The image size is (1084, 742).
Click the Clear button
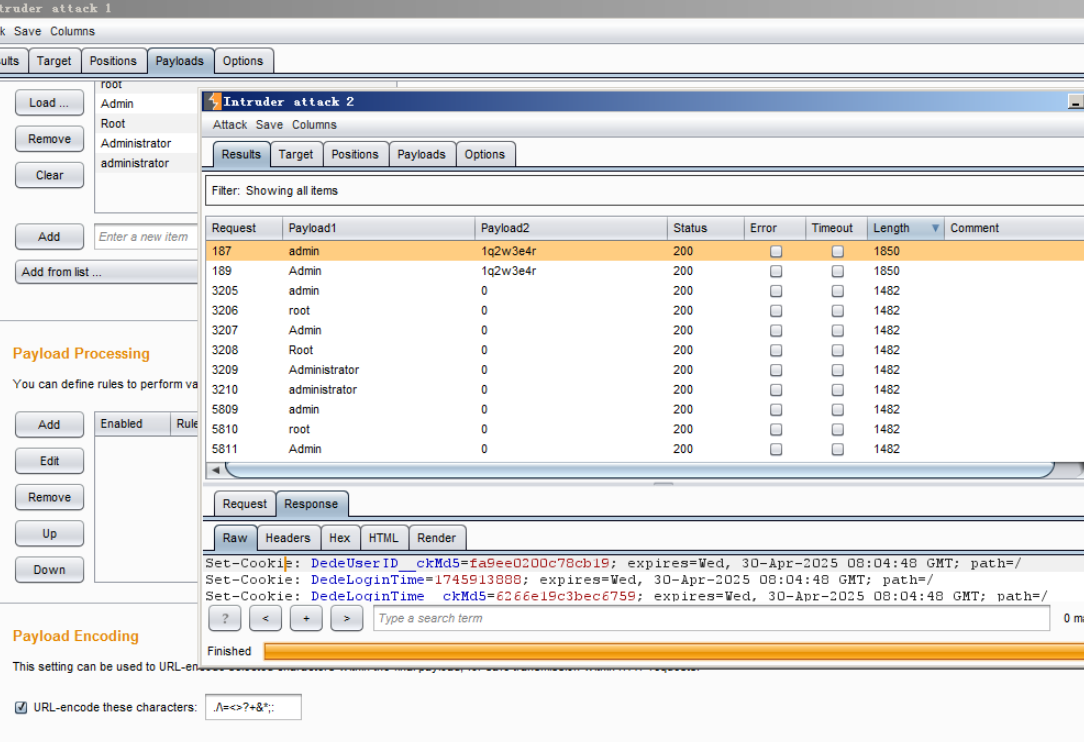49,176
